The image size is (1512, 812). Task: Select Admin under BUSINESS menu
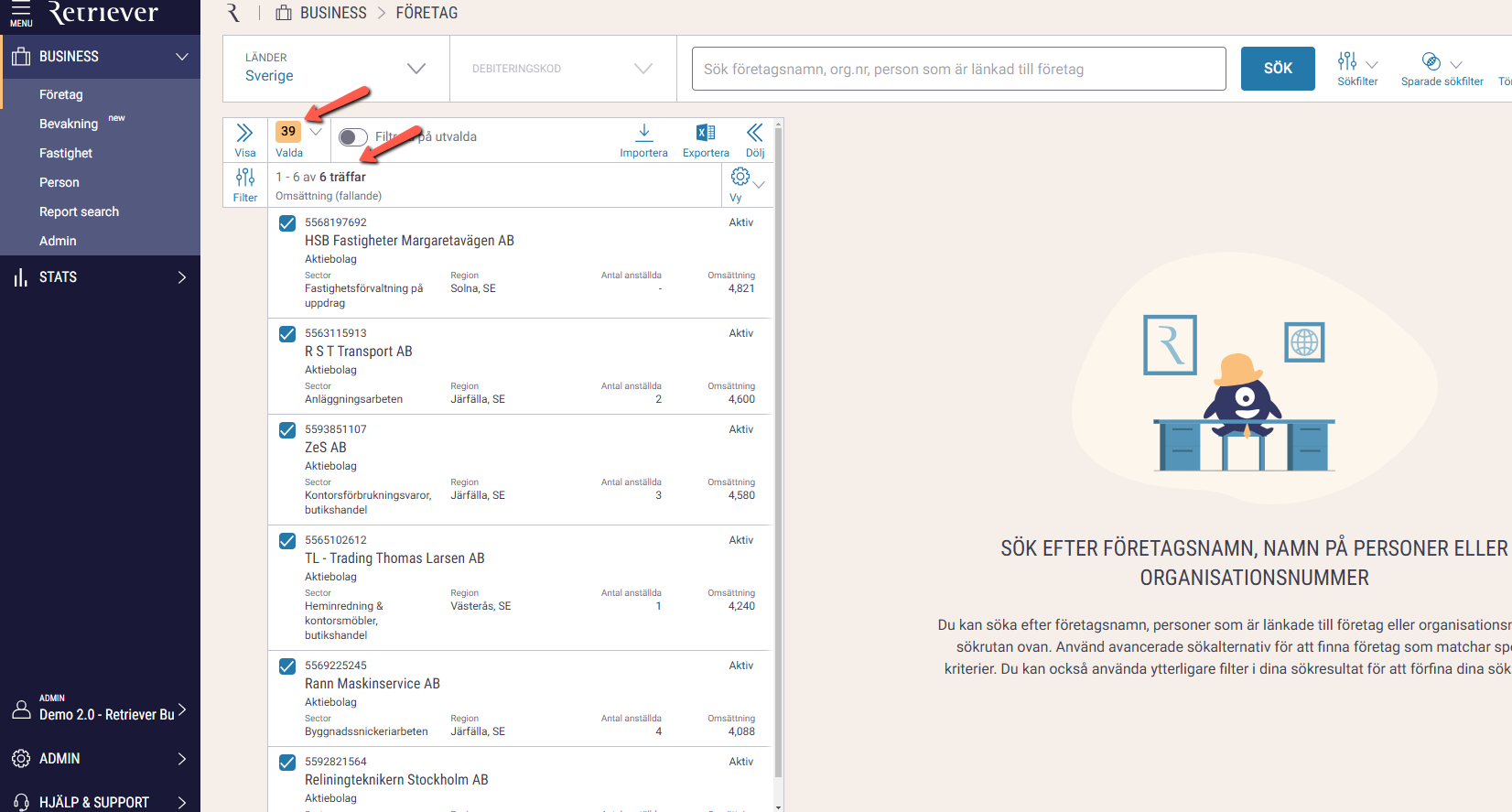click(x=58, y=241)
